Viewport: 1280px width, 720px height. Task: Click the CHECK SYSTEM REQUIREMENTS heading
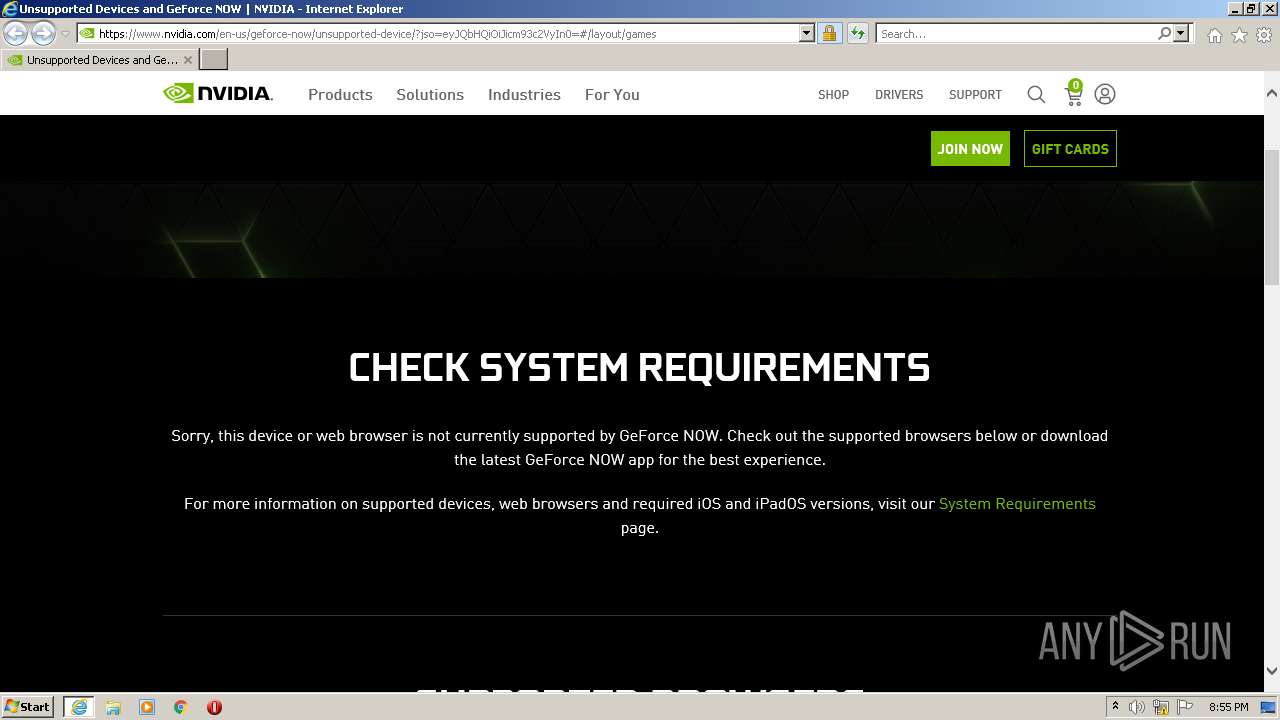639,367
